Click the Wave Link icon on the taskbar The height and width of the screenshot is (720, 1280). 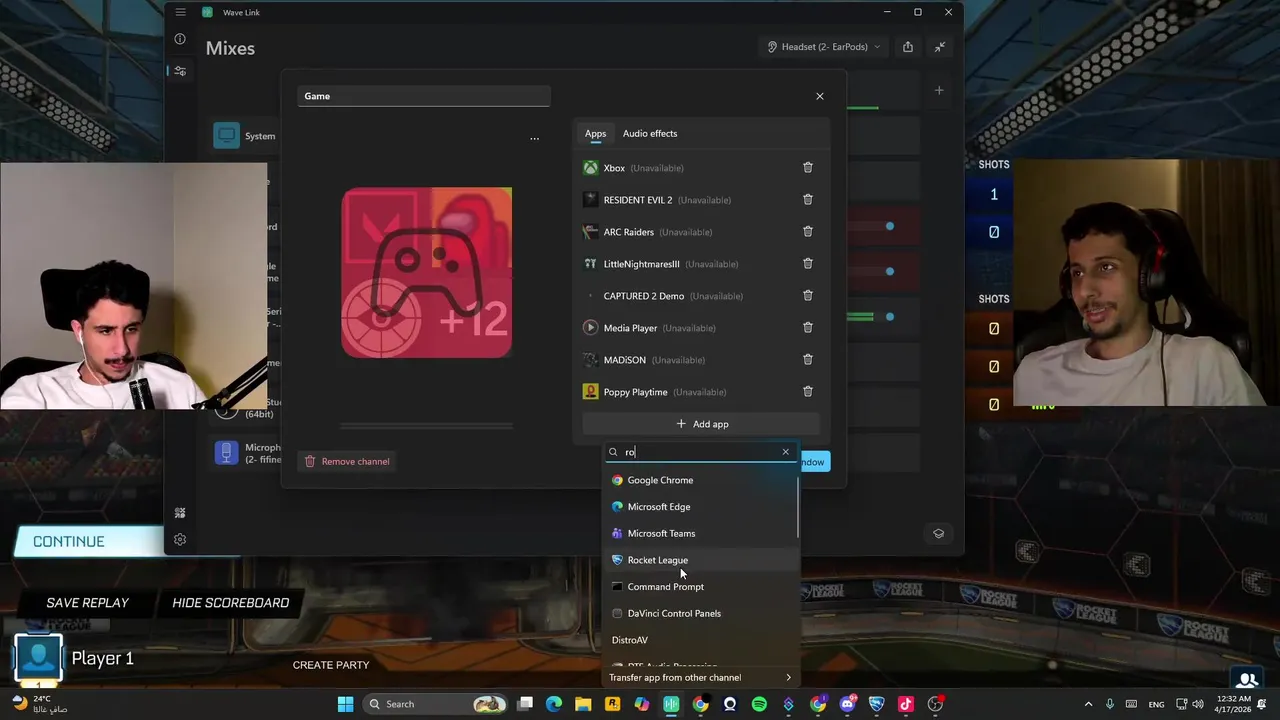point(671,704)
